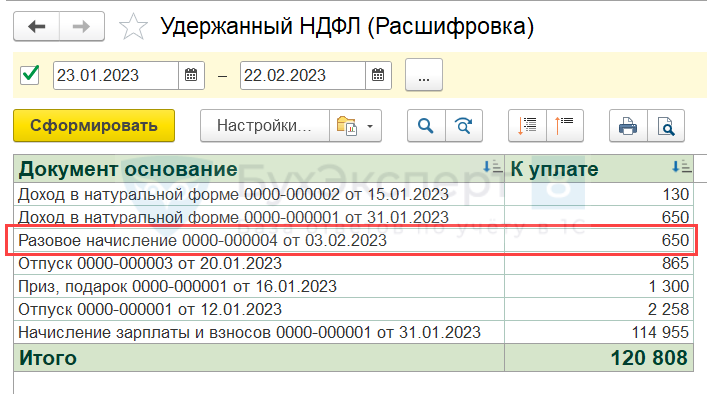Go forward with the right arrow button

(x=82, y=27)
